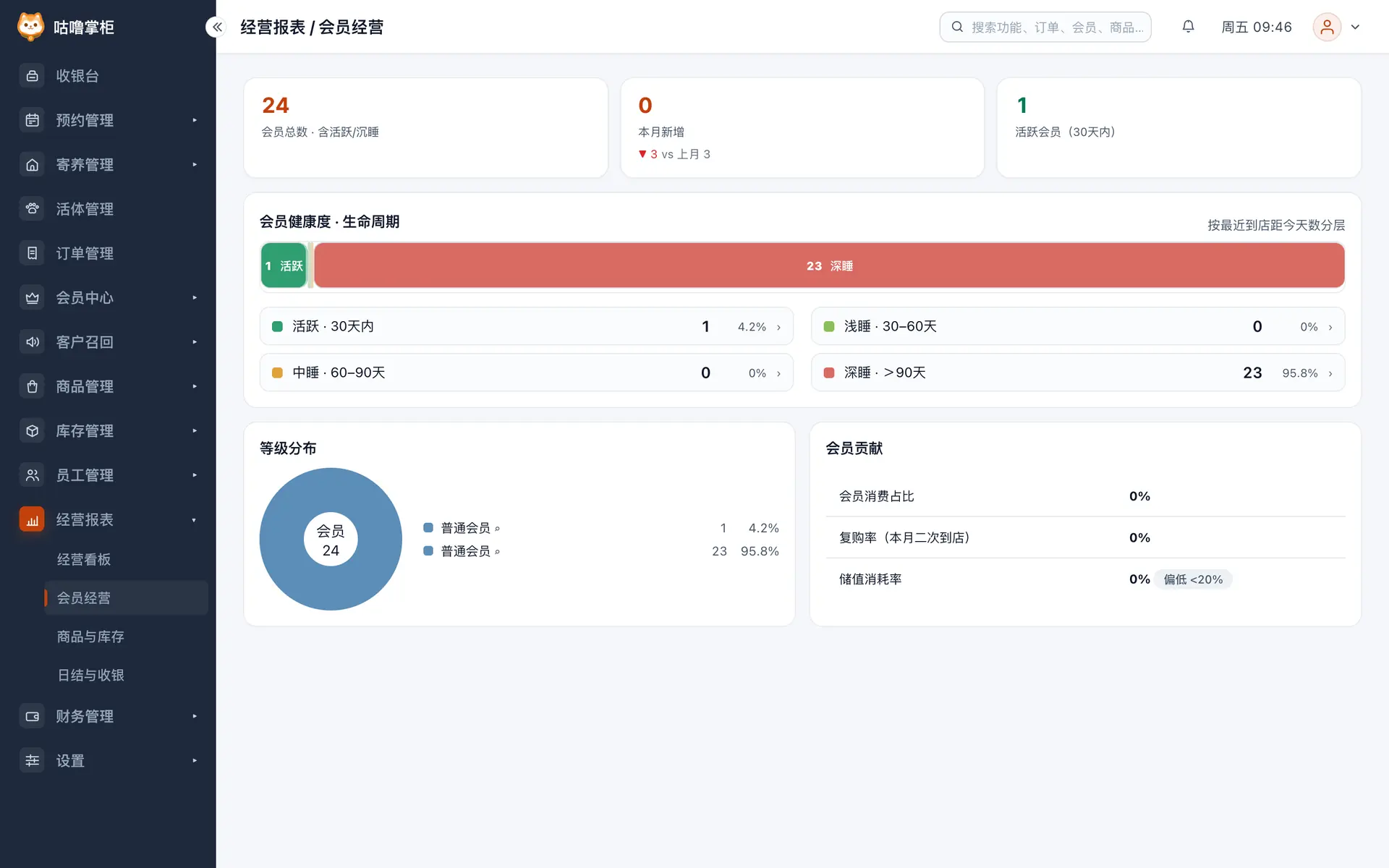This screenshot has height=868, width=1389.
Task: Click the 订单管理 document icon
Action: [x=32, y=253]
